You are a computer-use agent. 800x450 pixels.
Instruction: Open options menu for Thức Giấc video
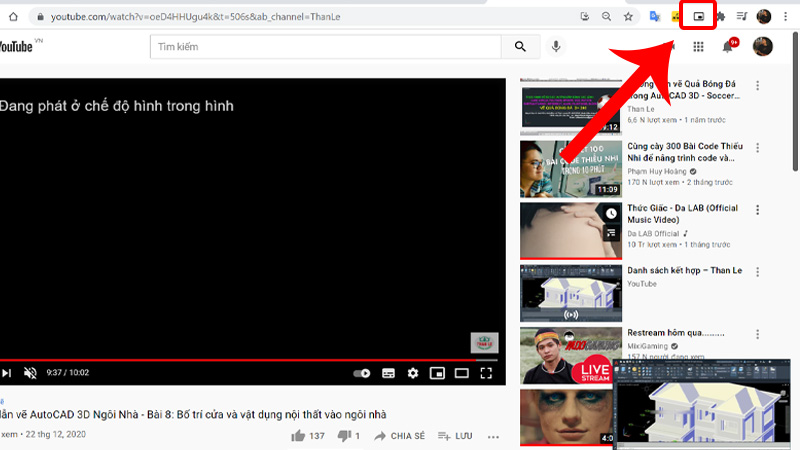click(x=757, y=211)
